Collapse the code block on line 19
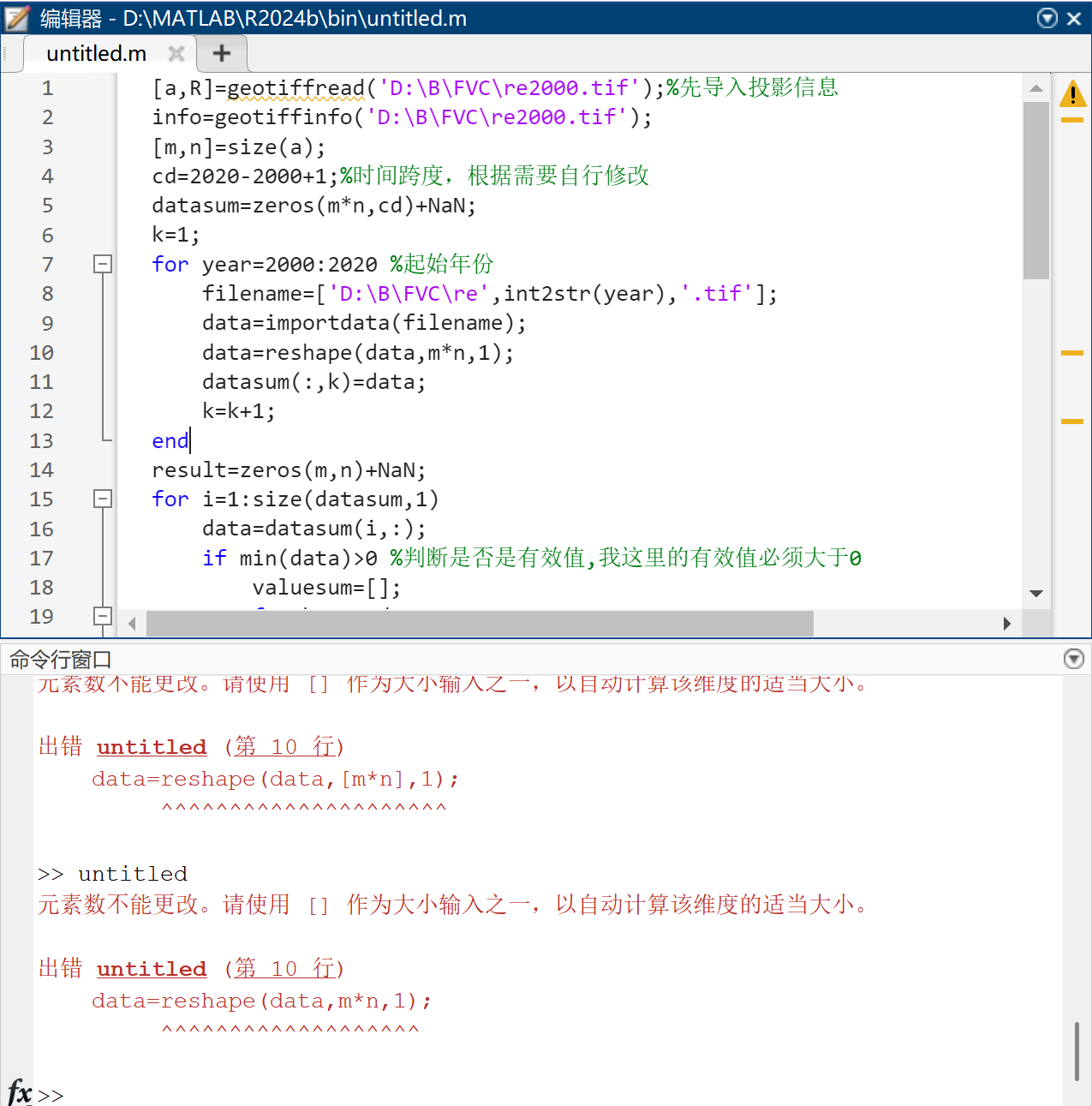Screen dimensions: 1092x1106 (x=103, y=616)
